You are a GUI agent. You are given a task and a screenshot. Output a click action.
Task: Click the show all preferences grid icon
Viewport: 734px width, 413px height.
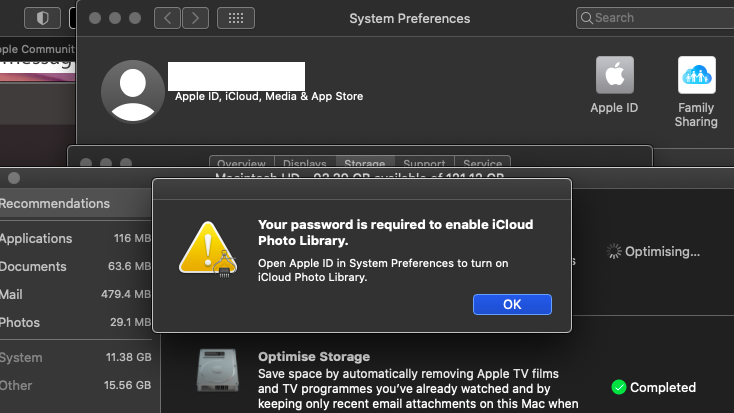pos(235,18)
